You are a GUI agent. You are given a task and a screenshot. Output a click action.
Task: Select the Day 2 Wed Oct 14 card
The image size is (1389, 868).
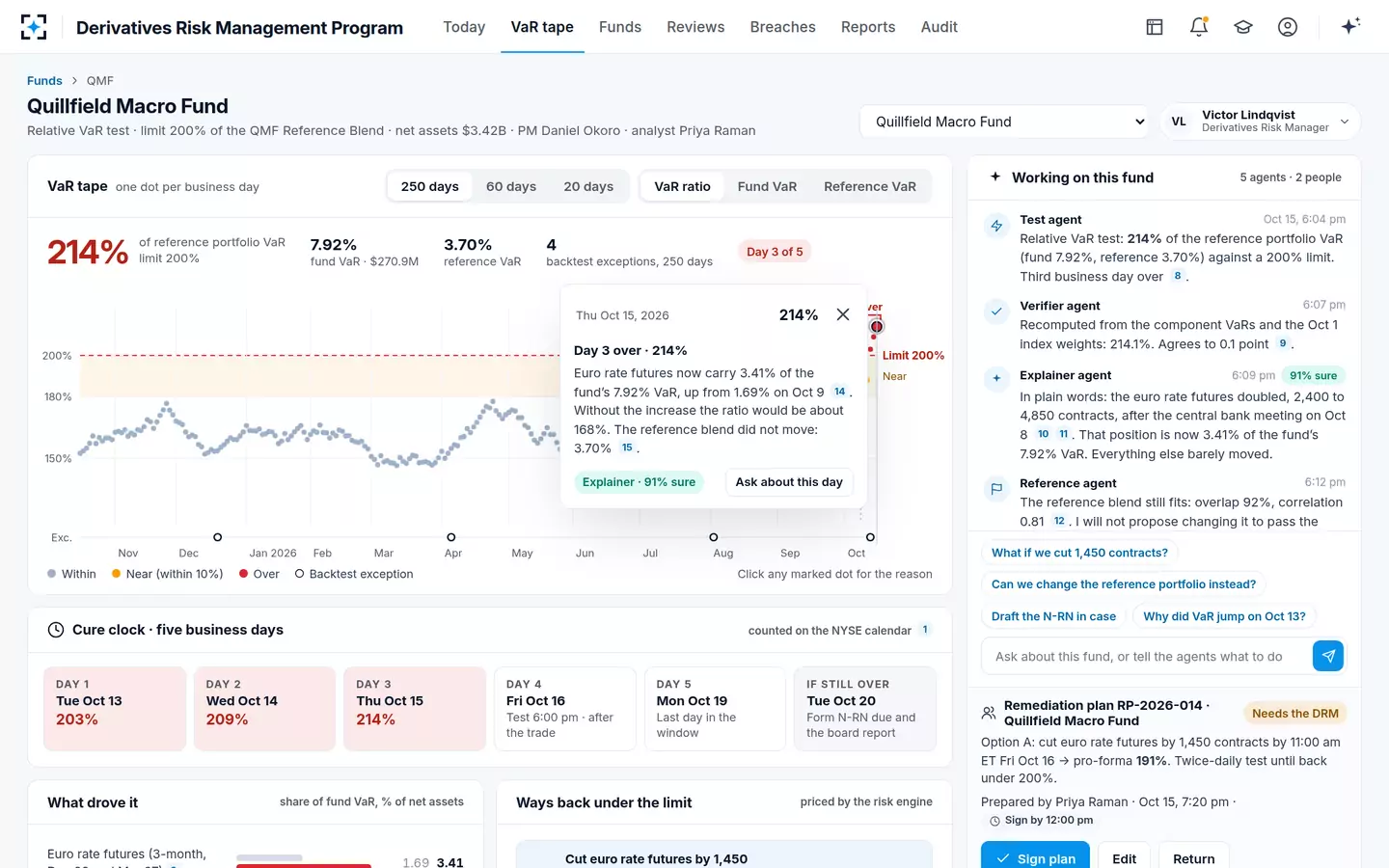[264, 709]
